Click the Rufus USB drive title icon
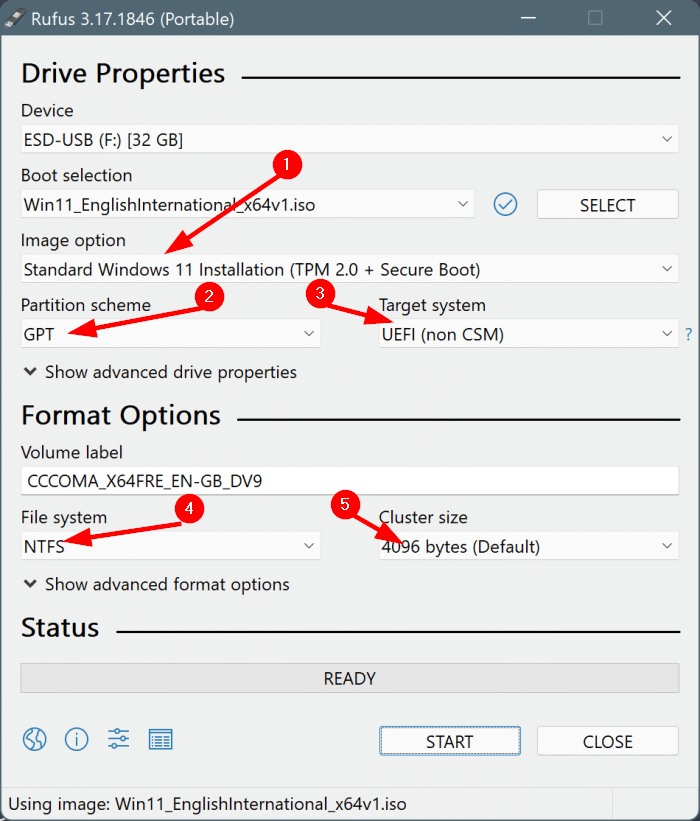The width and height of the screenshot is (700, 821). click(15, 18)
